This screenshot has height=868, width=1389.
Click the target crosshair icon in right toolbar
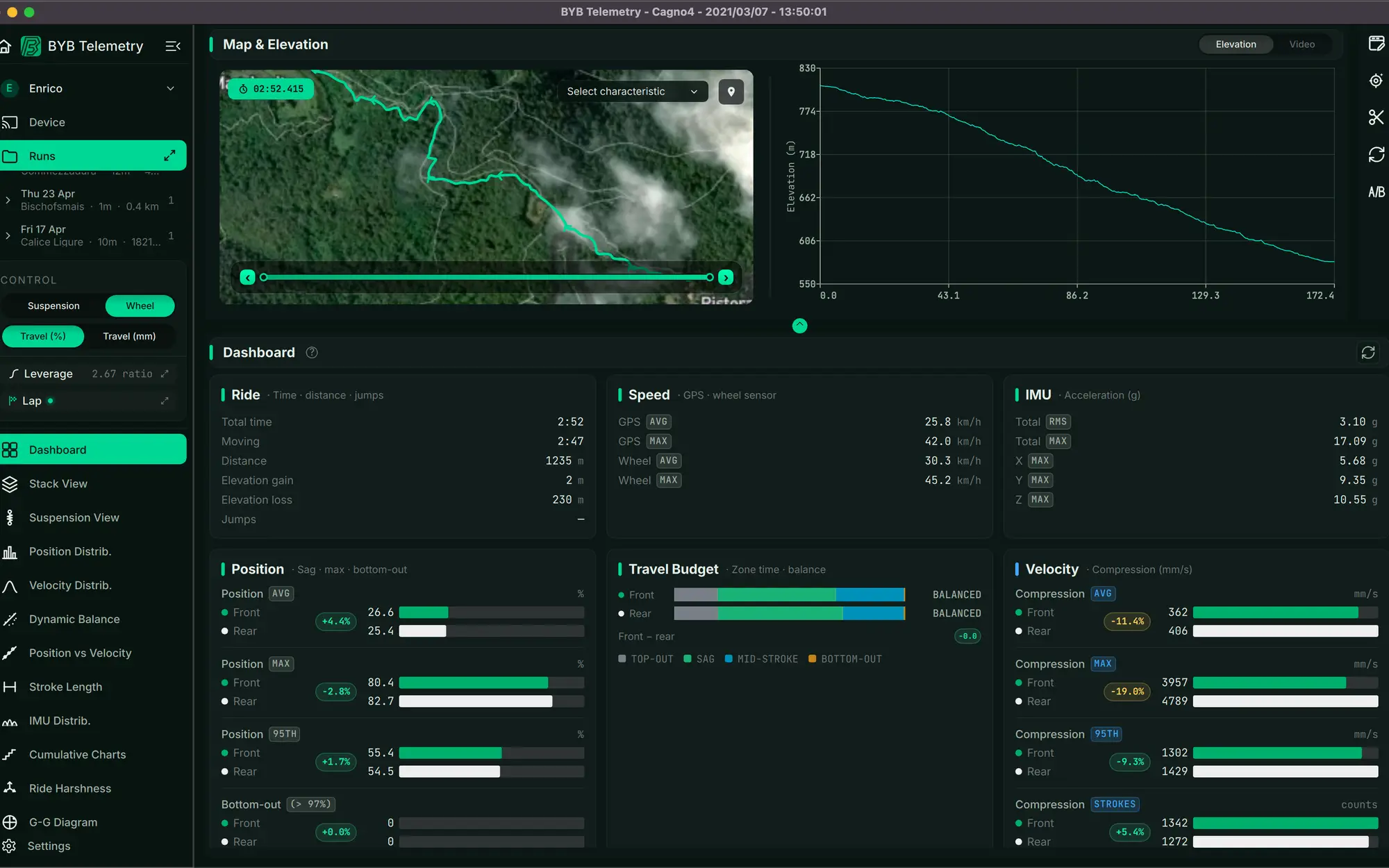coord(1376,81)
